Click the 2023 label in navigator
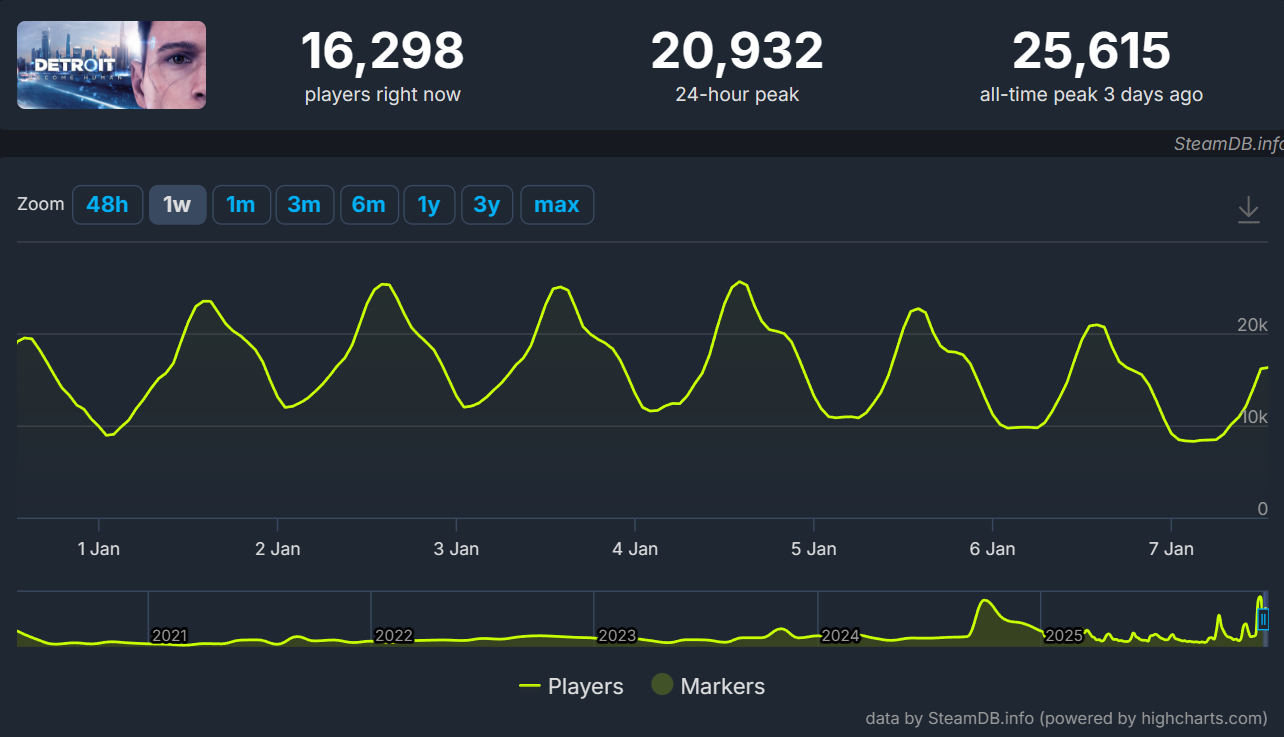The image size is (1284, 737). pyautogui.click(x=617, y=635)
